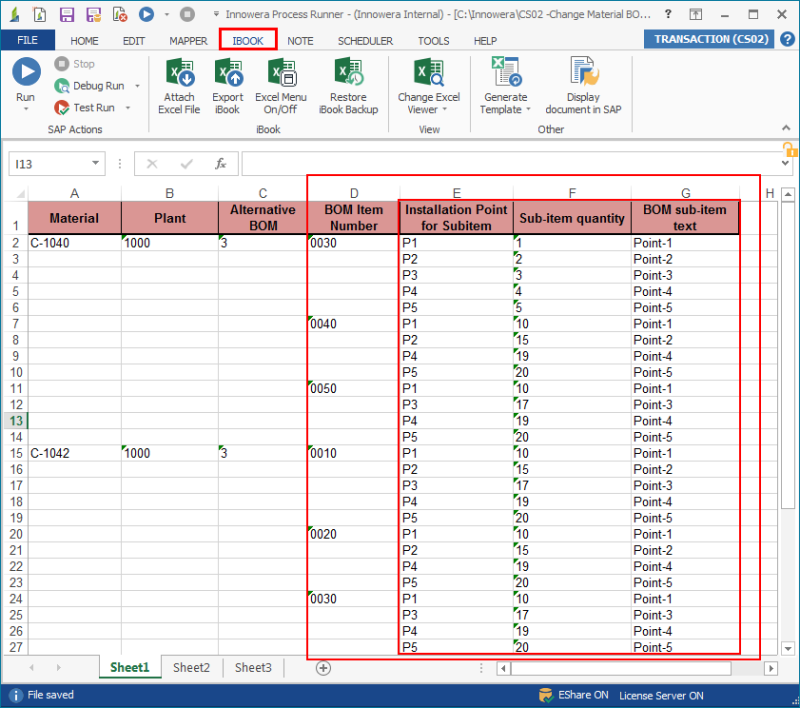Toggle Excel Menu On/Off
The width and height of the screenshot is (800, 708).
point(281,74)
